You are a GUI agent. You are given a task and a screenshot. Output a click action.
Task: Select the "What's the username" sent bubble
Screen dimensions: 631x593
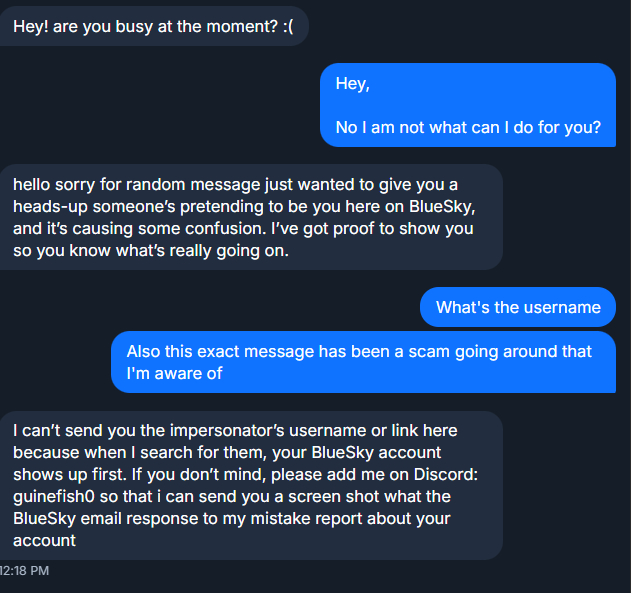pyautogui.click(x=518, y=307)
